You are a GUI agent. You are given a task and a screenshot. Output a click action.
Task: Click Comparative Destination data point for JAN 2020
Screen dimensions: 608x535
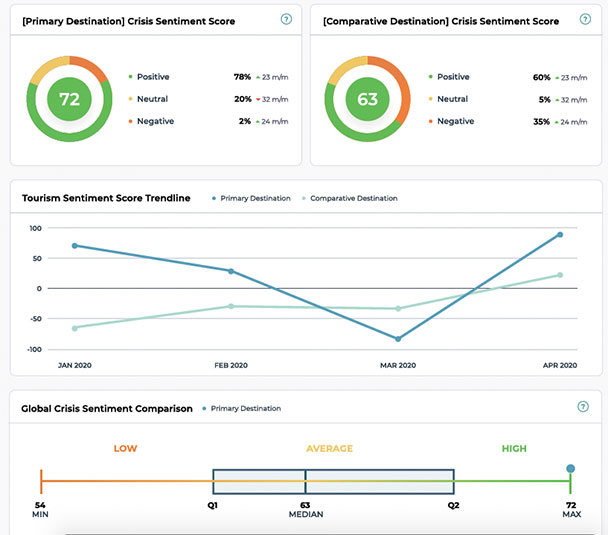74,327
